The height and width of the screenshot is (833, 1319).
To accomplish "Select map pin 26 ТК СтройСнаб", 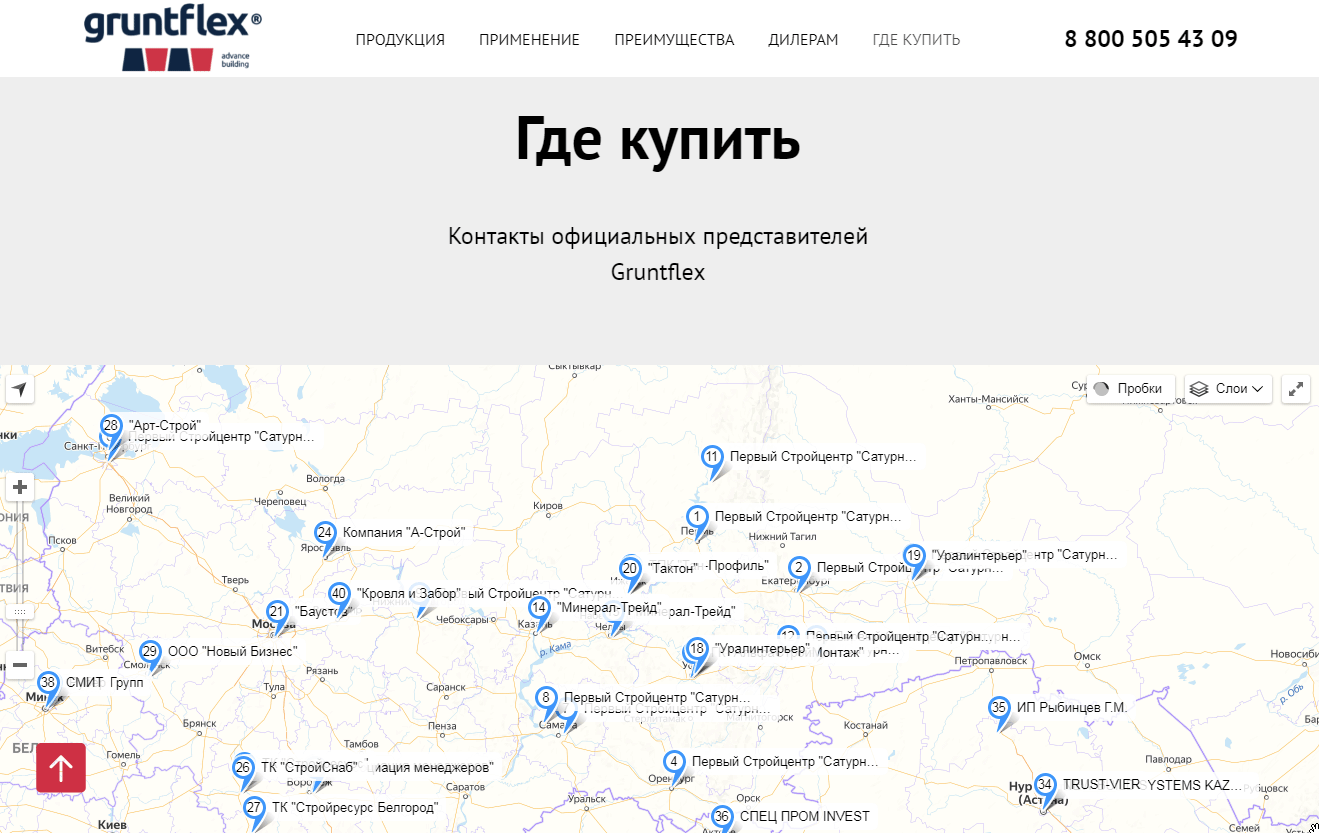I will pyautogui.click(x=243, y=769).
